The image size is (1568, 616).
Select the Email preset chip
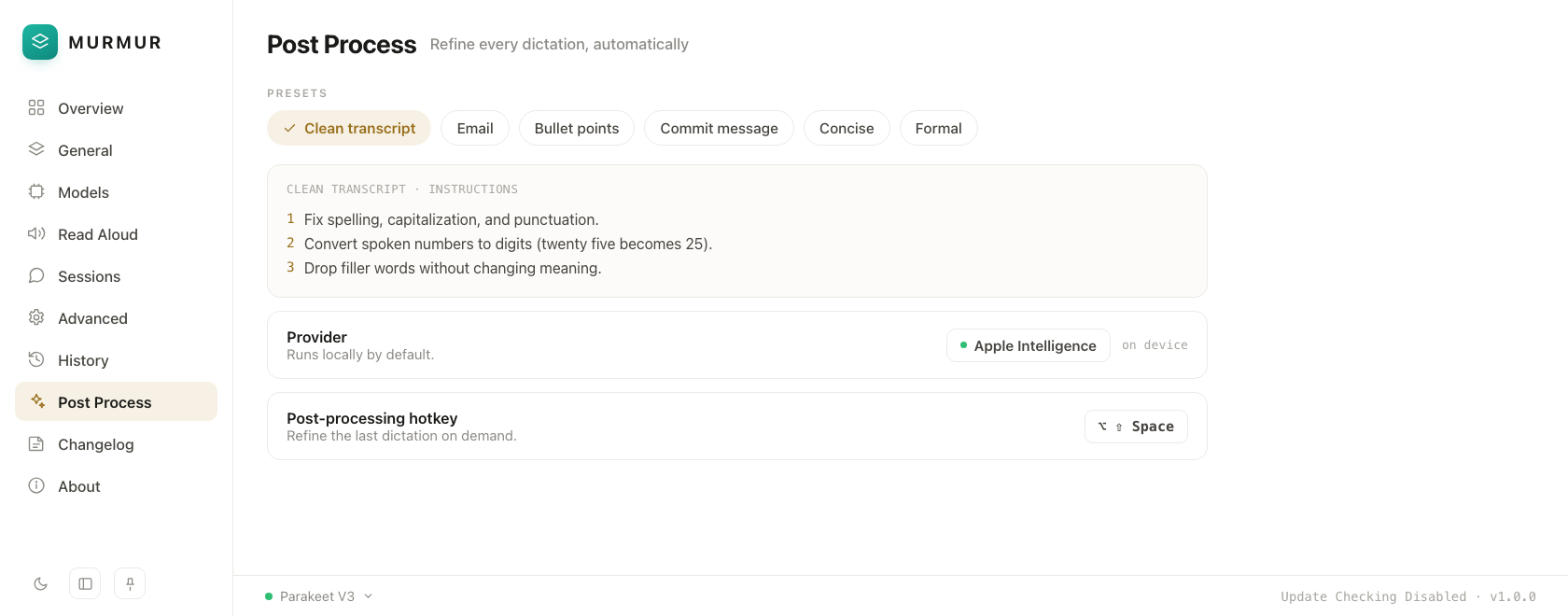click(x=475, y=128)
